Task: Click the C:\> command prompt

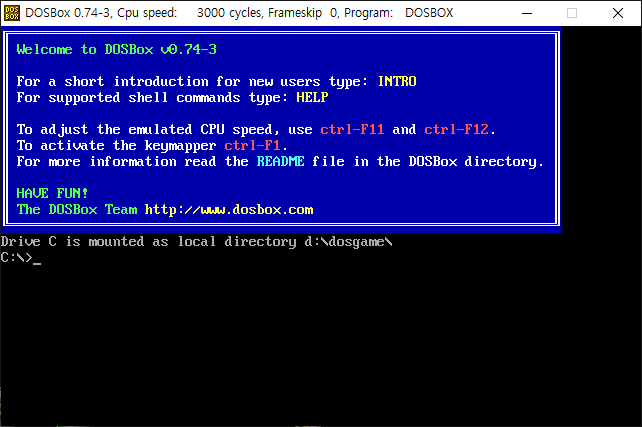Action: tap(16, 258)
